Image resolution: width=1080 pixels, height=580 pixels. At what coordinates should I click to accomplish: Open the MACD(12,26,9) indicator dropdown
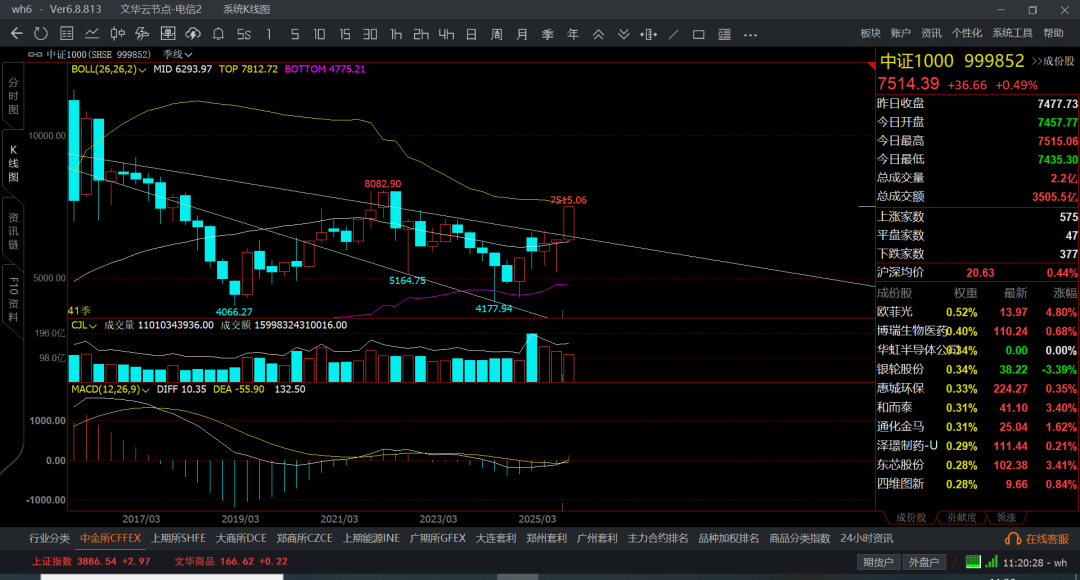110,389
